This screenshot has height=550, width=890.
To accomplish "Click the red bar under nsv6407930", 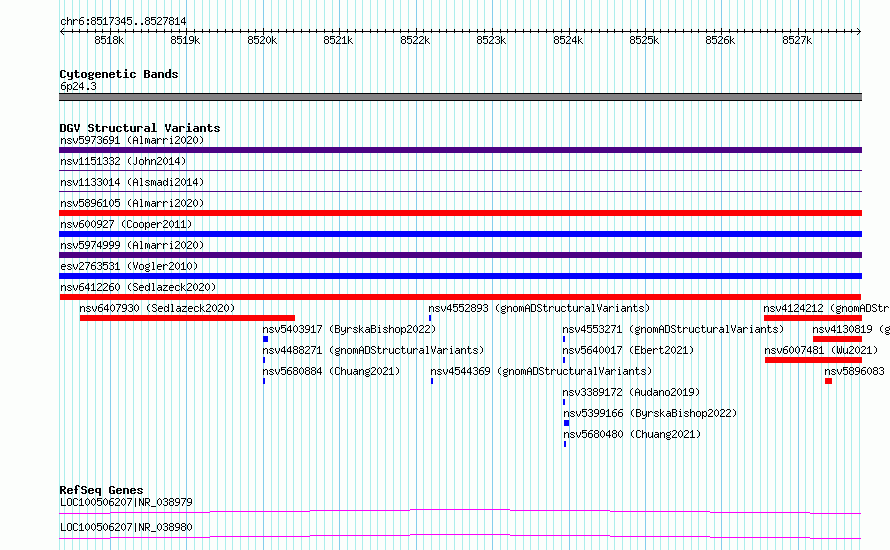I will (x=187, y=318).
